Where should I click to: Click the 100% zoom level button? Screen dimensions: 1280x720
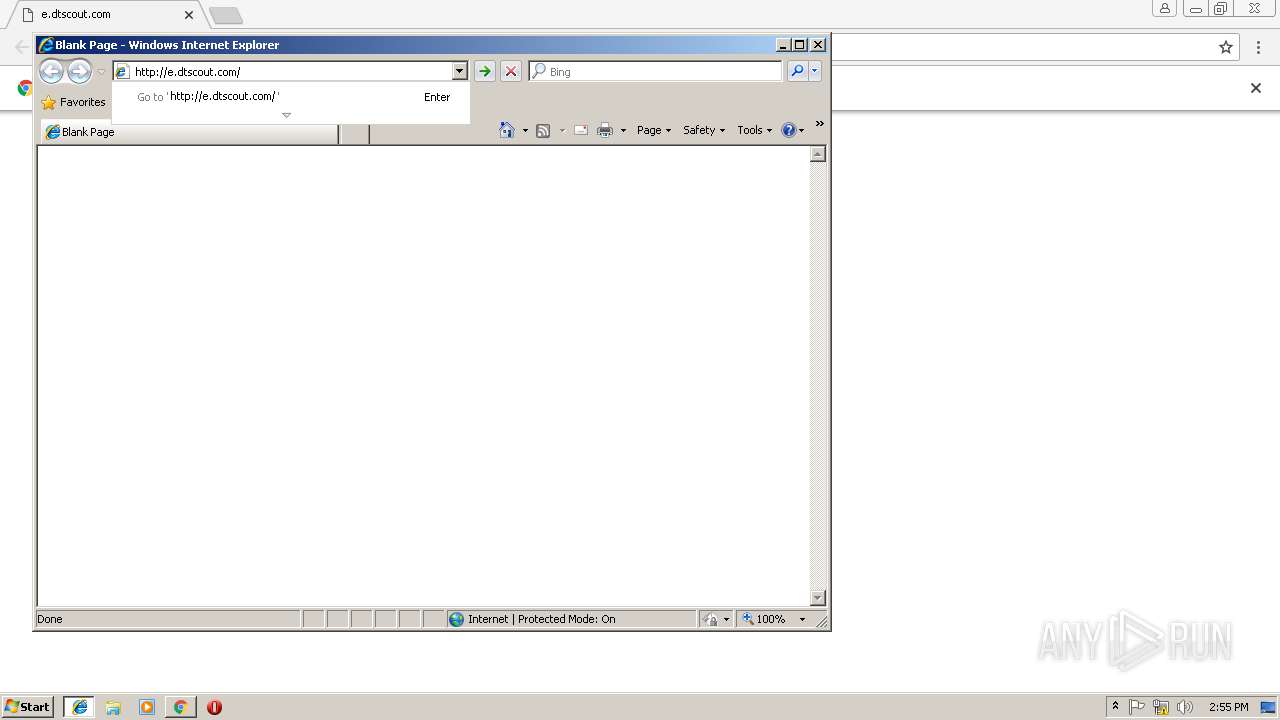(x=764, y=619)
